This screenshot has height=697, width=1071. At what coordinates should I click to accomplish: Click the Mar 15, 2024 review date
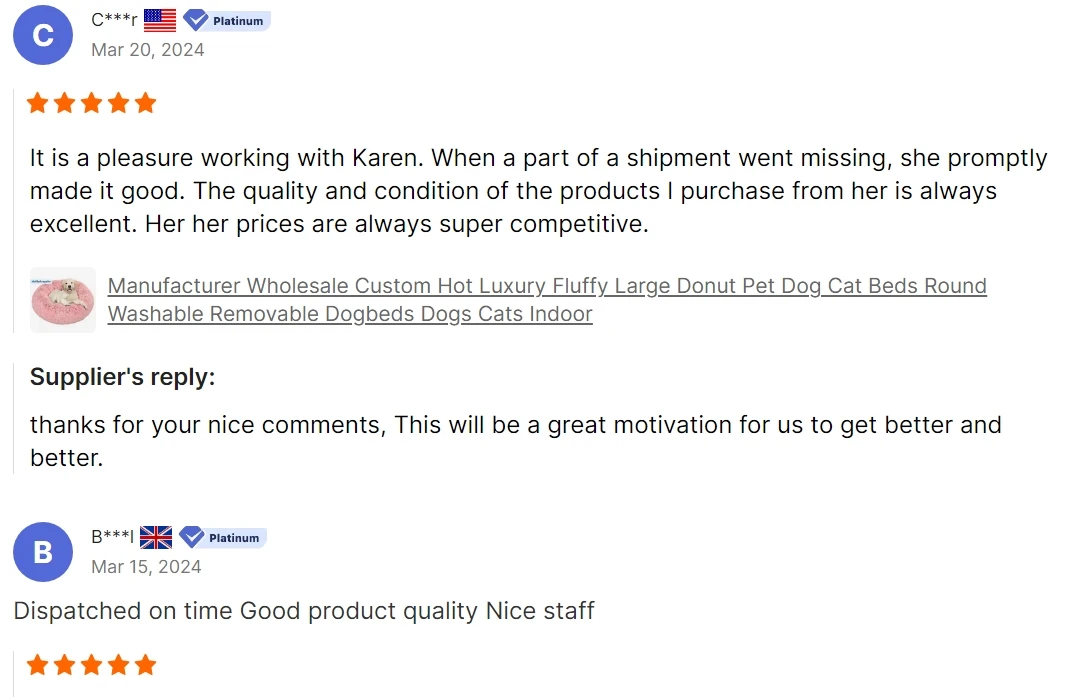[x=146, y=566]
